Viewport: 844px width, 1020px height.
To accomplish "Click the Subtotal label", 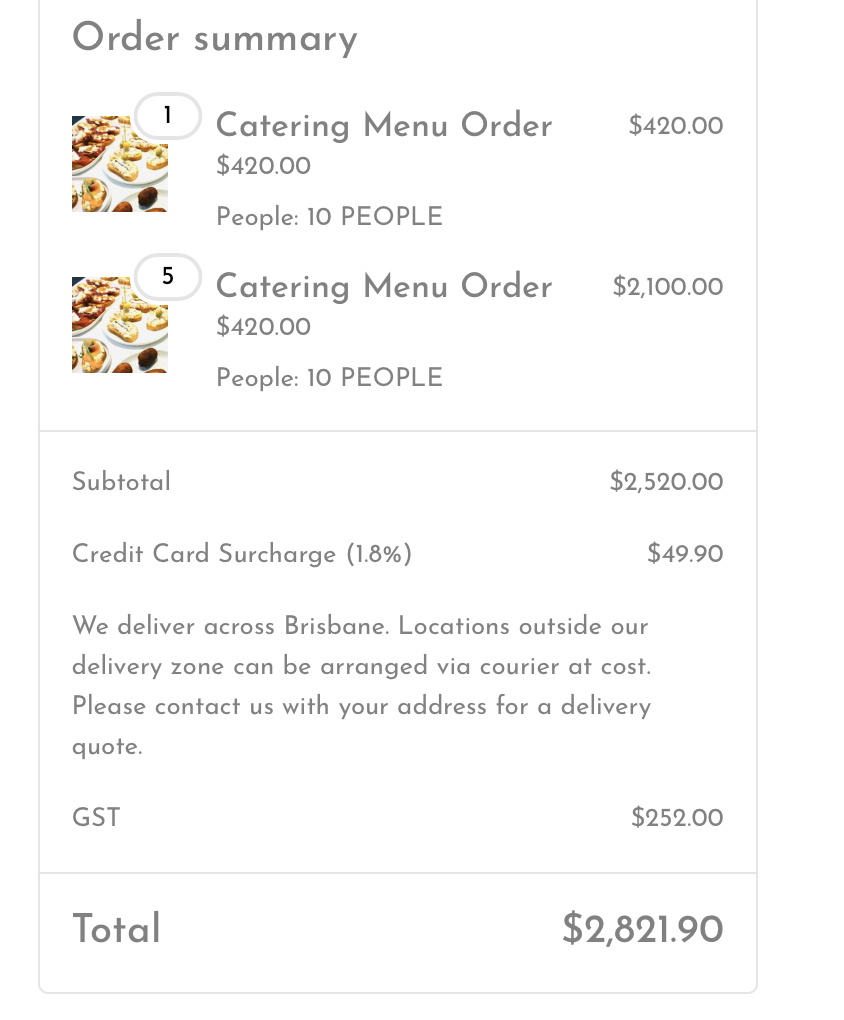I will point(121,482).
